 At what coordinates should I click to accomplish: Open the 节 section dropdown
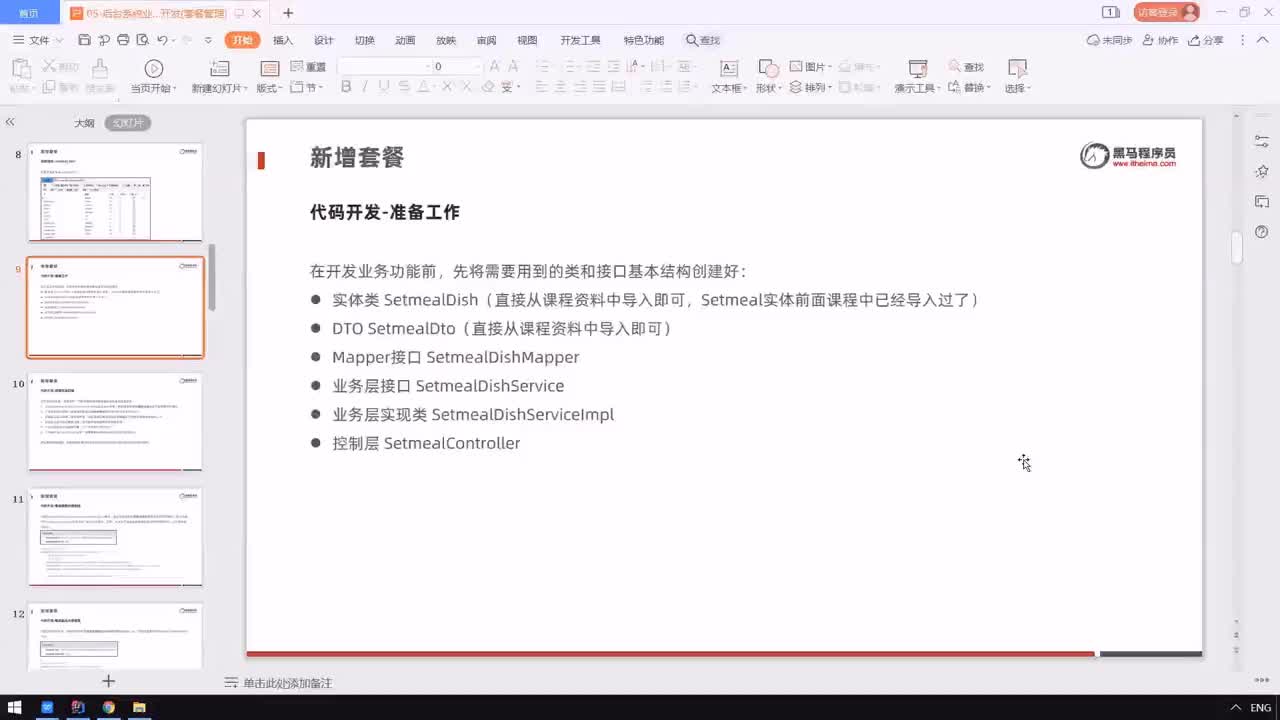coord(308,87)
